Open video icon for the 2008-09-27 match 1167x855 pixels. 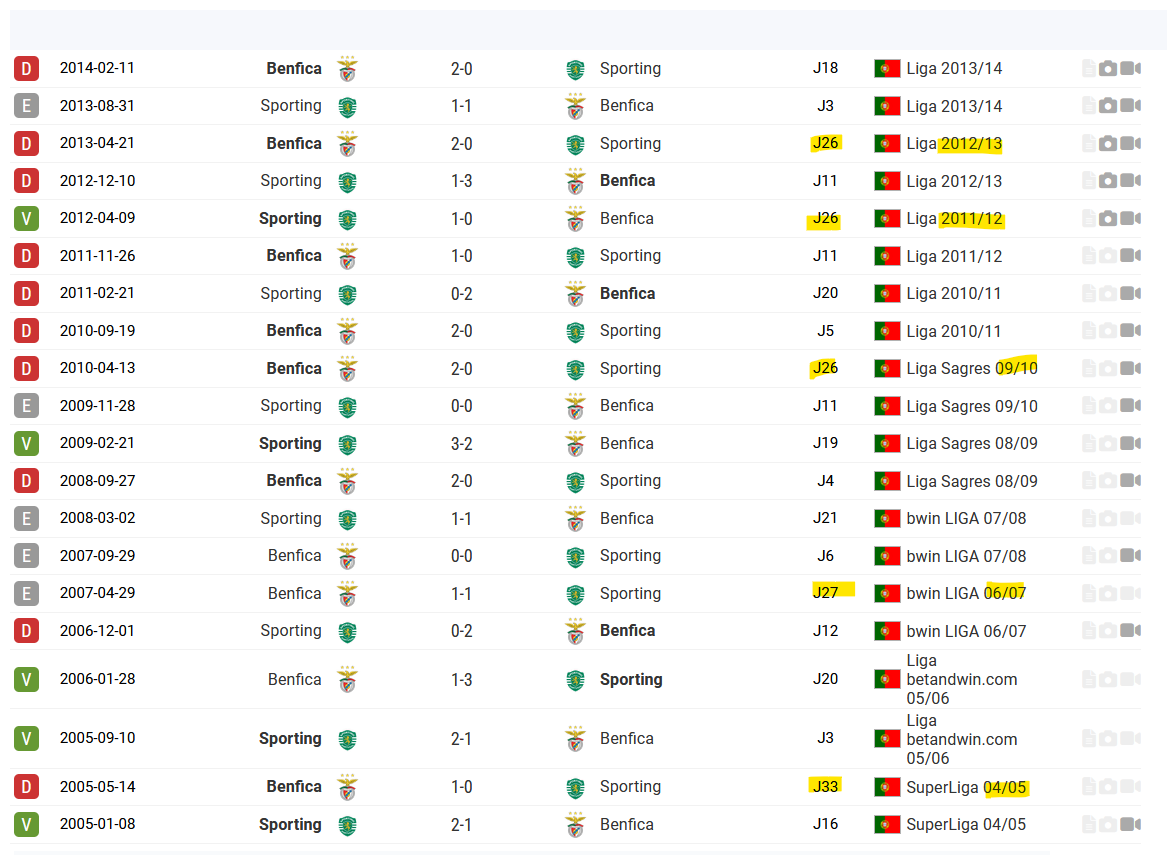click(x=1131, y=480)
